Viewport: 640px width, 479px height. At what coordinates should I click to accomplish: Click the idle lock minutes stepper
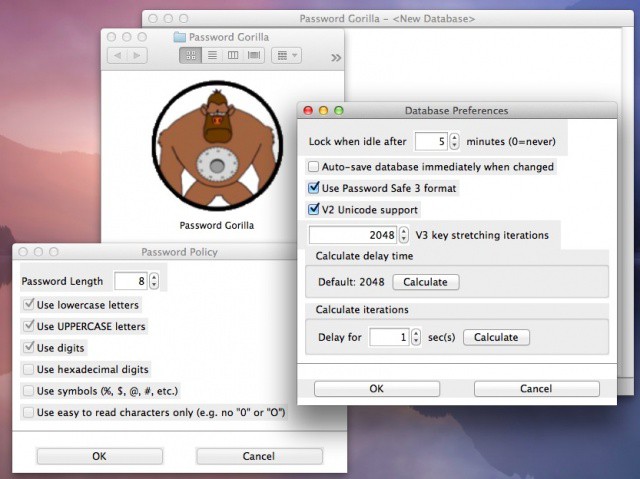pos(454,142)
